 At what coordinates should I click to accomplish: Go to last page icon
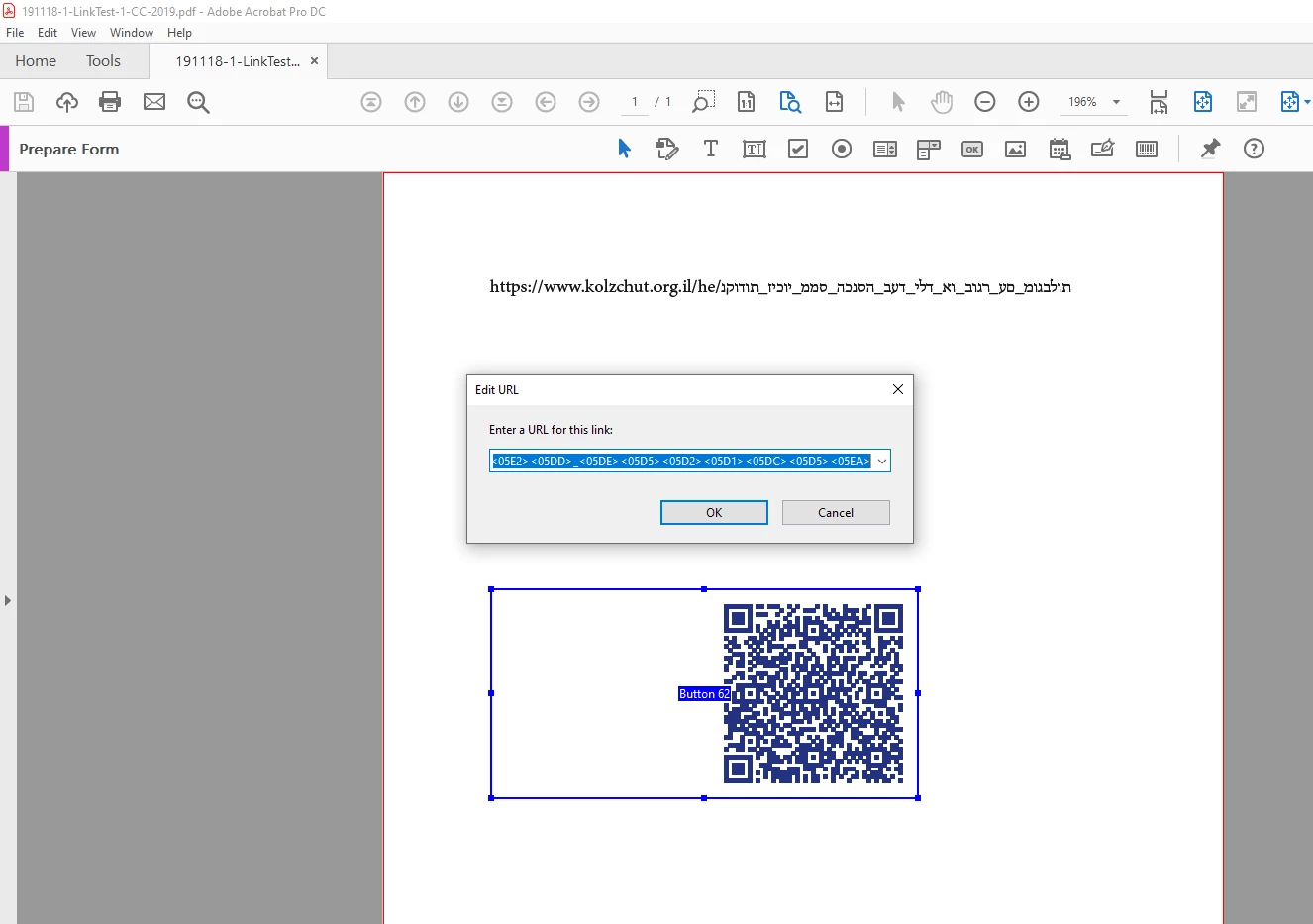tap(502, 102)
